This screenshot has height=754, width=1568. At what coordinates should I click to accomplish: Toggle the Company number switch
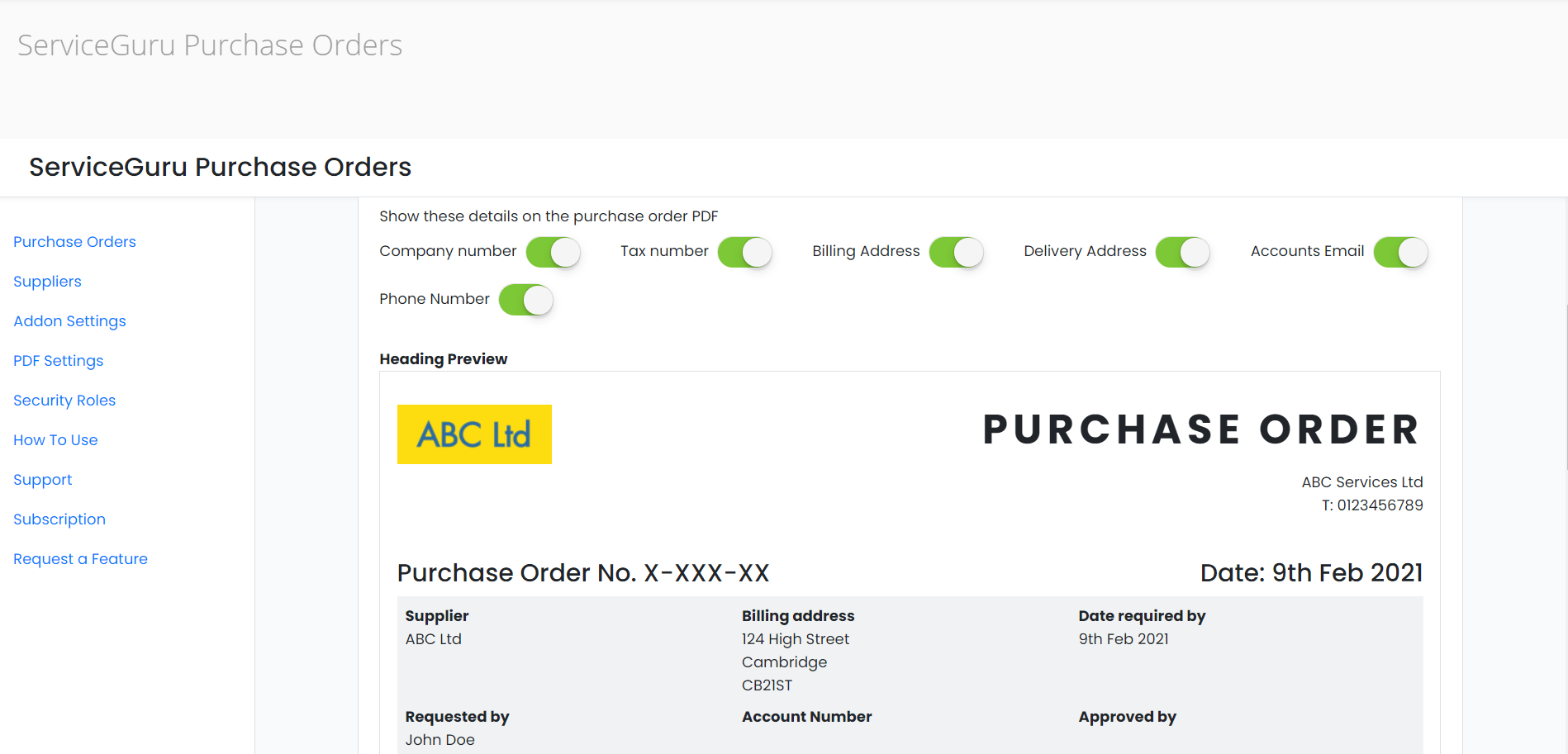click(x=553, y=252)
